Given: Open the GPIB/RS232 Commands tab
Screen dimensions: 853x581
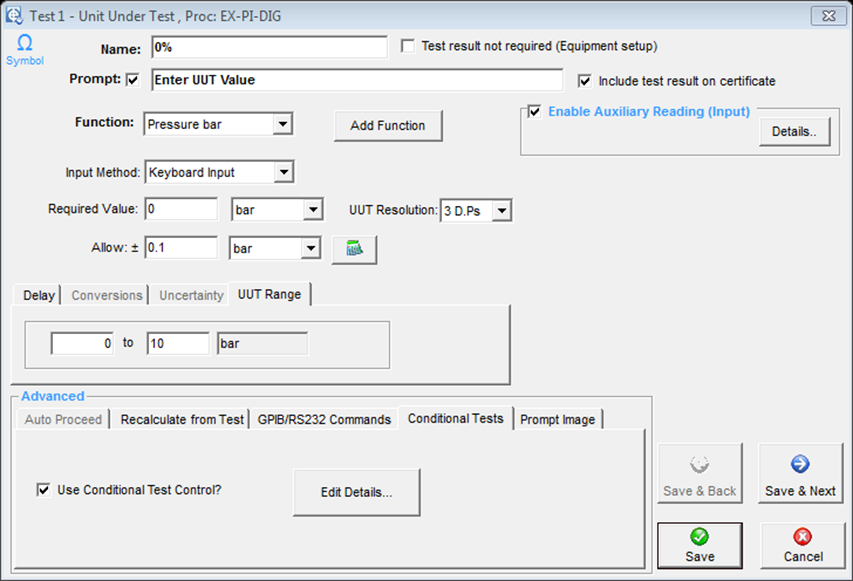Looking at the screenshot, I should 324,419.
